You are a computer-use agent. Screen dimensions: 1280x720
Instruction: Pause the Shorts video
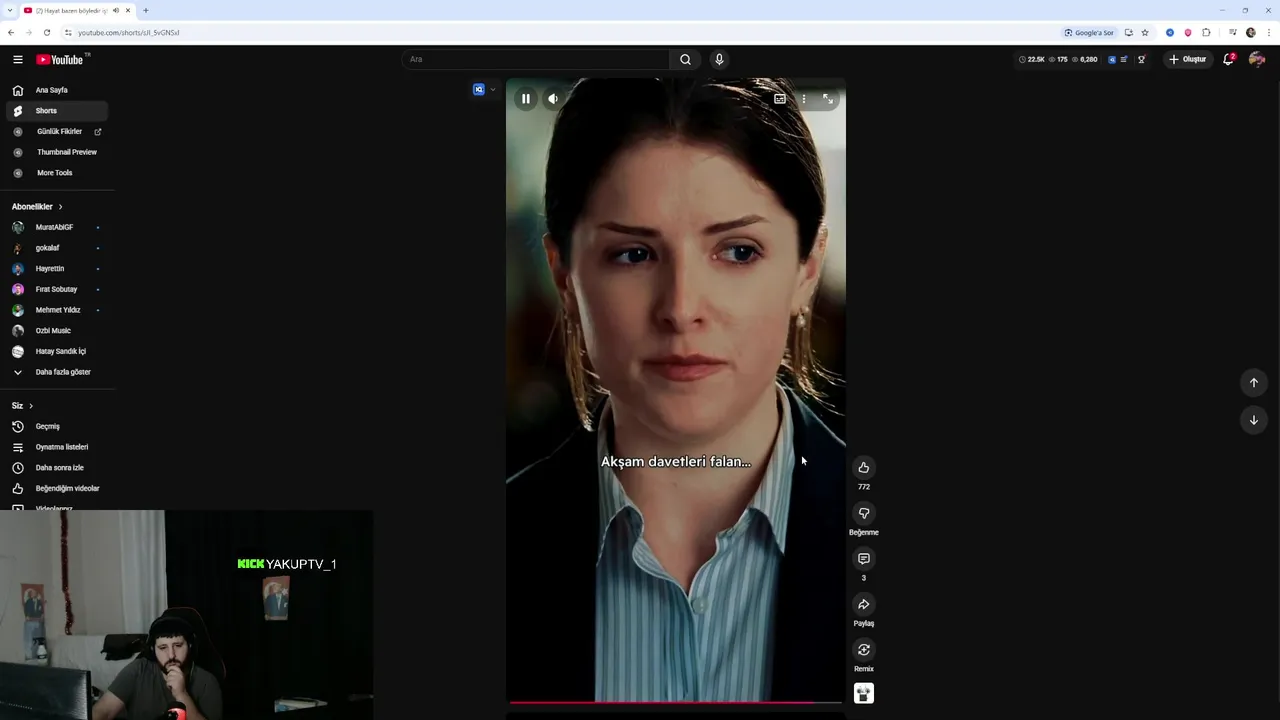click(x=525, y=99)
